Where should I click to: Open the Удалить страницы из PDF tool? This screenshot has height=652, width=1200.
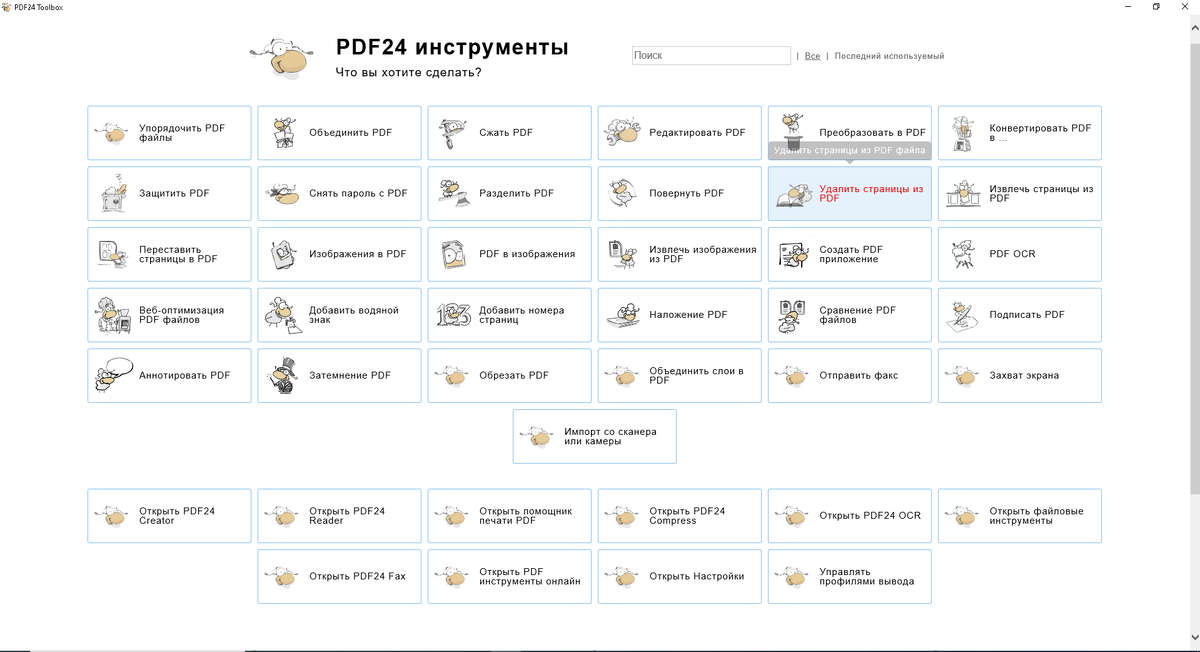(x=849, y=194)
